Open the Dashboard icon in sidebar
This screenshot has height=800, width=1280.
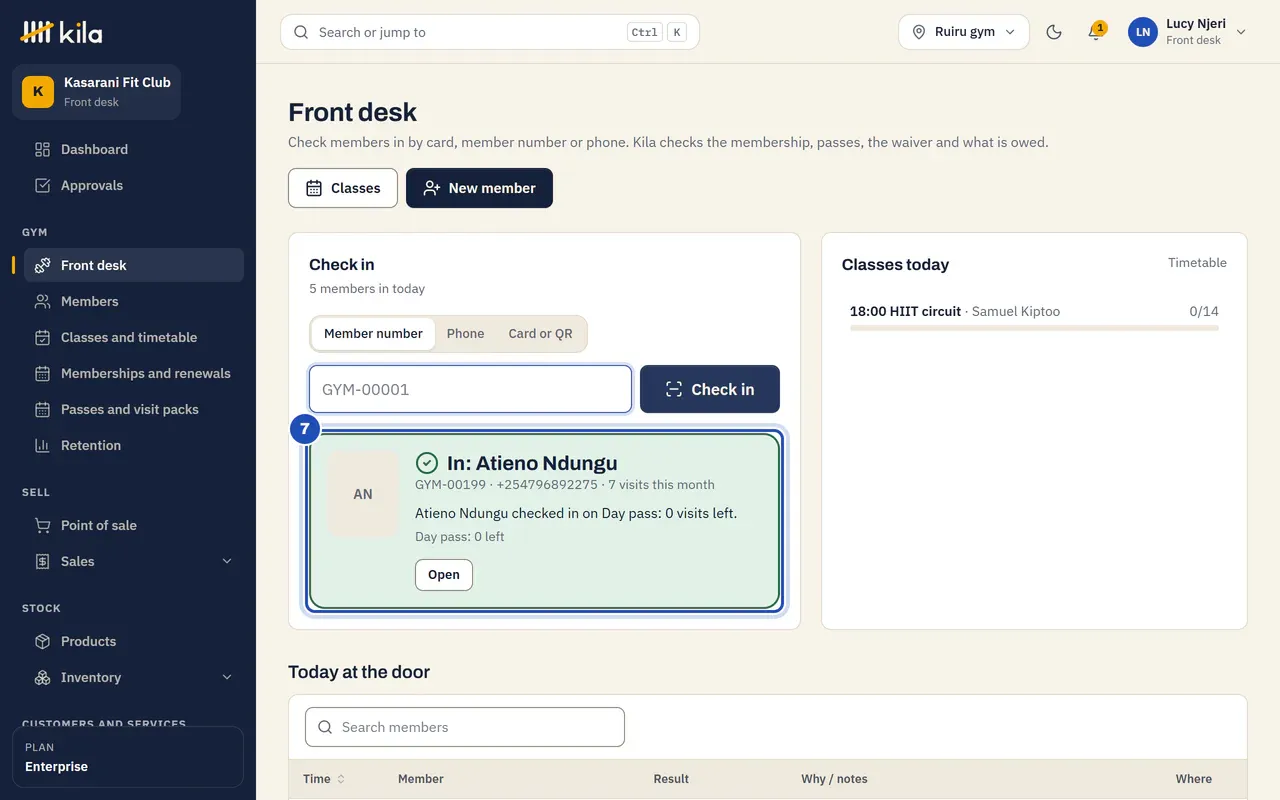click(x=42, y=149)
